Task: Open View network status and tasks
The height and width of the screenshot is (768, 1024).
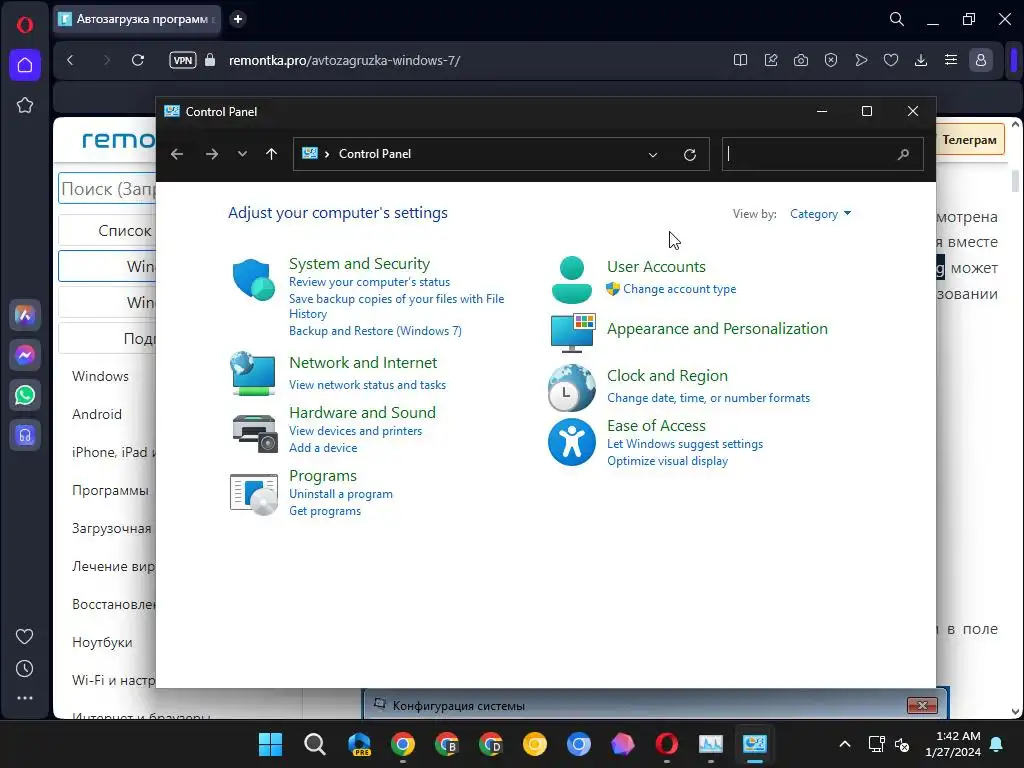Action: click(x=367, y=385)
